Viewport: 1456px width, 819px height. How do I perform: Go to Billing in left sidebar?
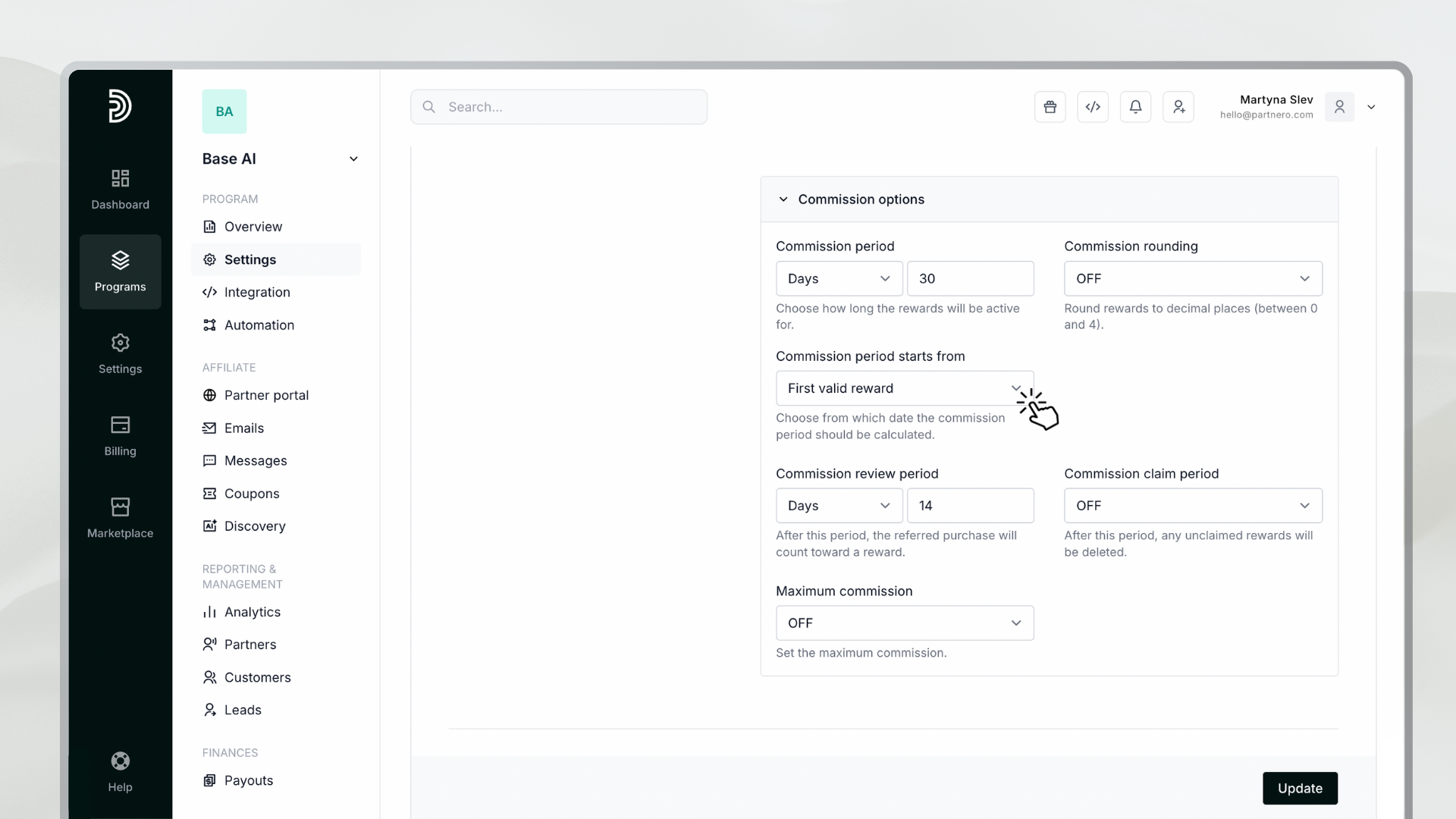120,435
